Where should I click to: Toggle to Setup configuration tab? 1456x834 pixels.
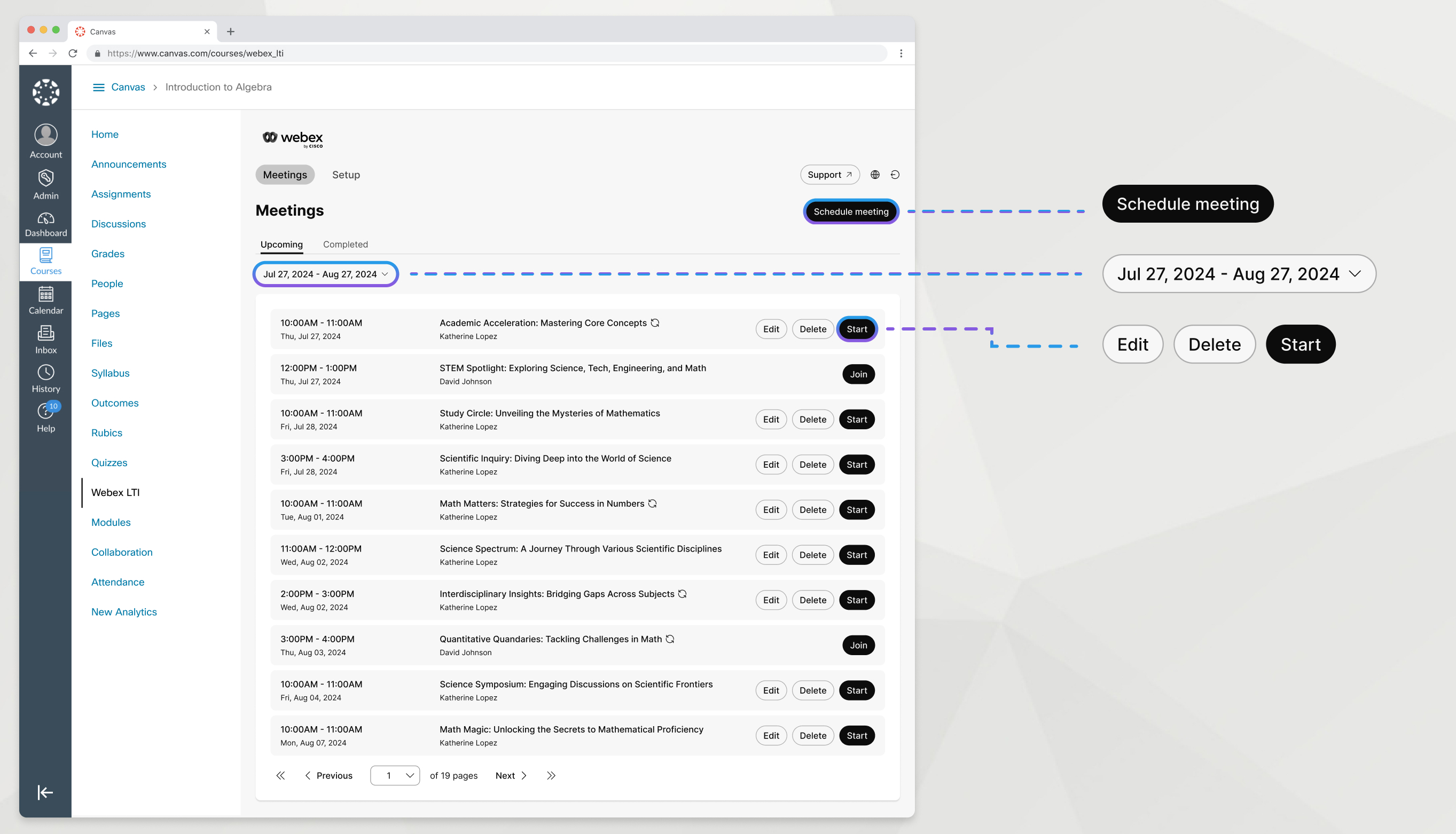pos(346,174)
